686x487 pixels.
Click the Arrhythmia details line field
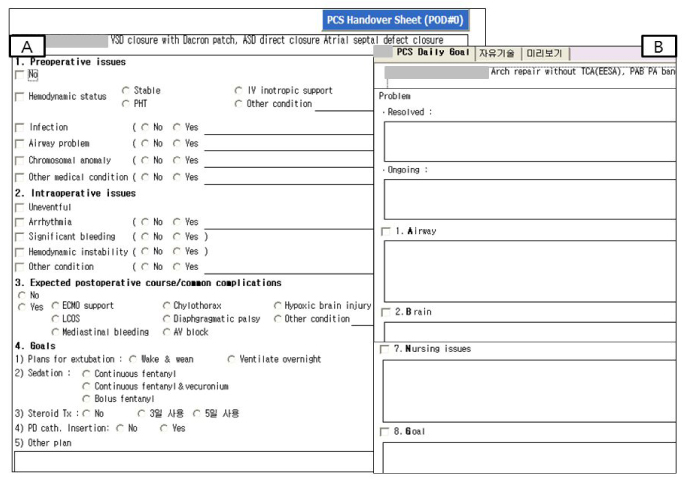[x=289, y=223]
